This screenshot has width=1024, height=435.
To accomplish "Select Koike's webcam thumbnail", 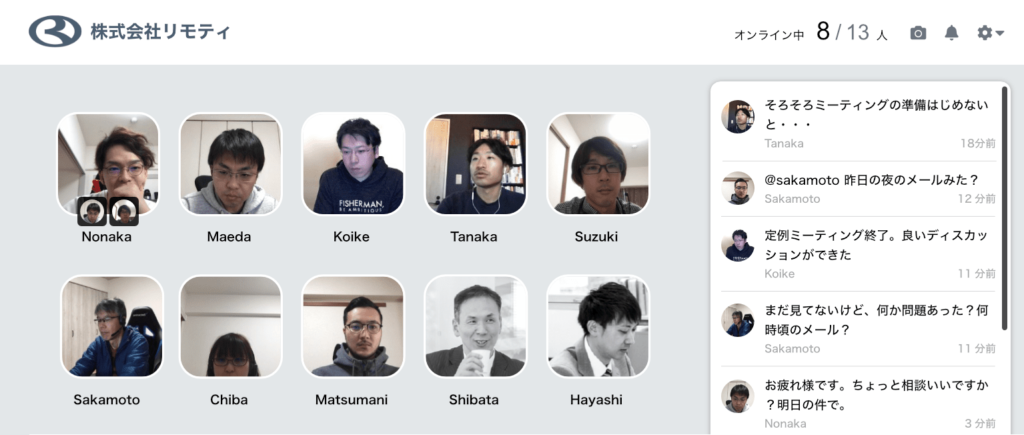I will (x=353, y=163).
